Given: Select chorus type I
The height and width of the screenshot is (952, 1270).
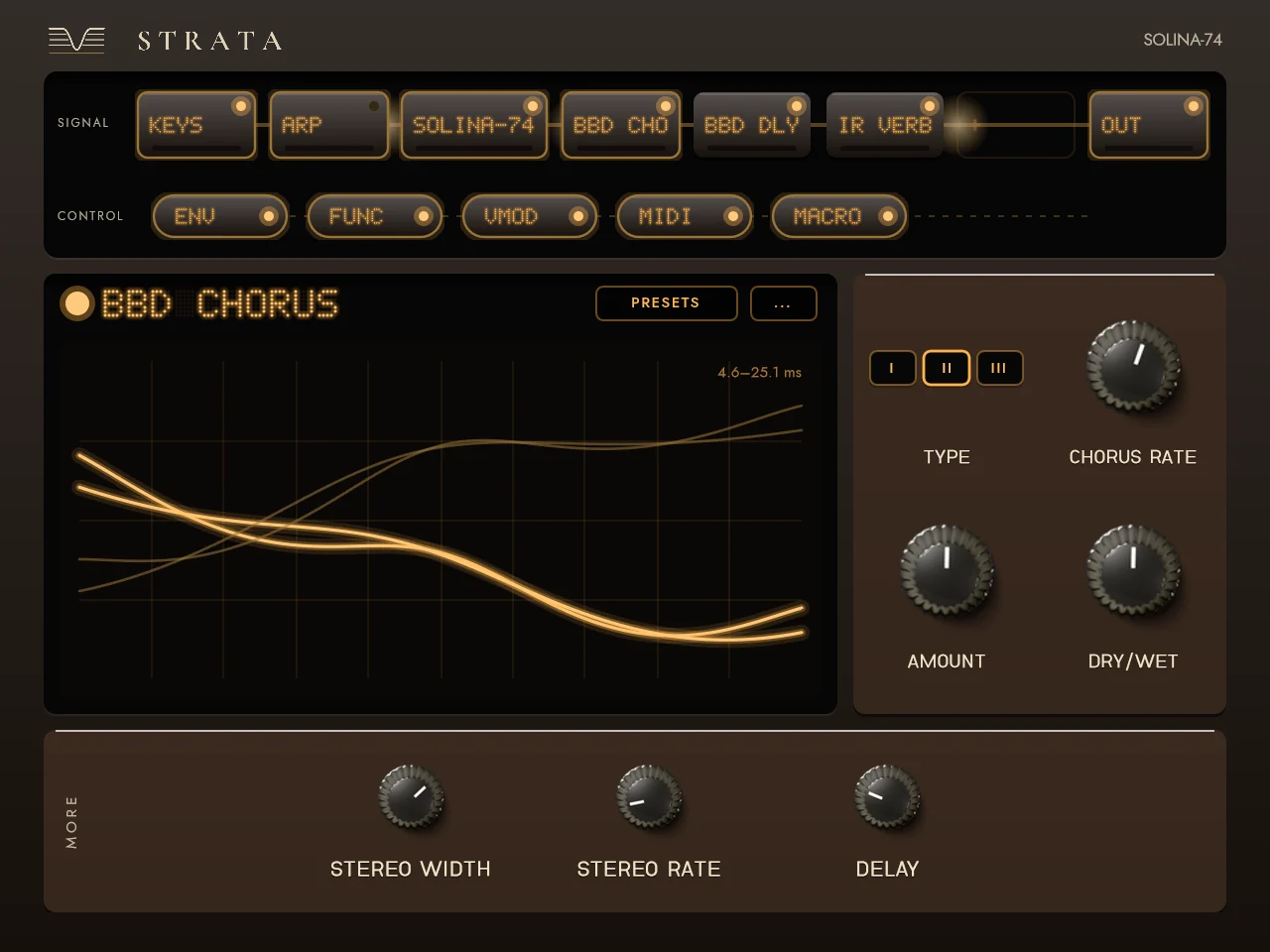Looking at the screenshot, I should [892, 368].
